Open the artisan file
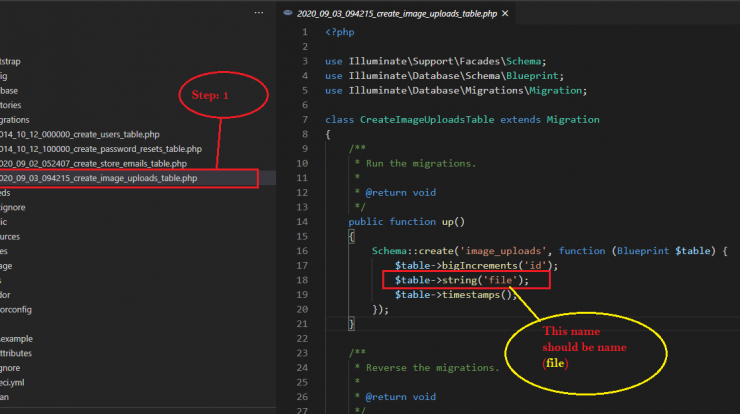 pyautogui.click(x=5, y=397)
